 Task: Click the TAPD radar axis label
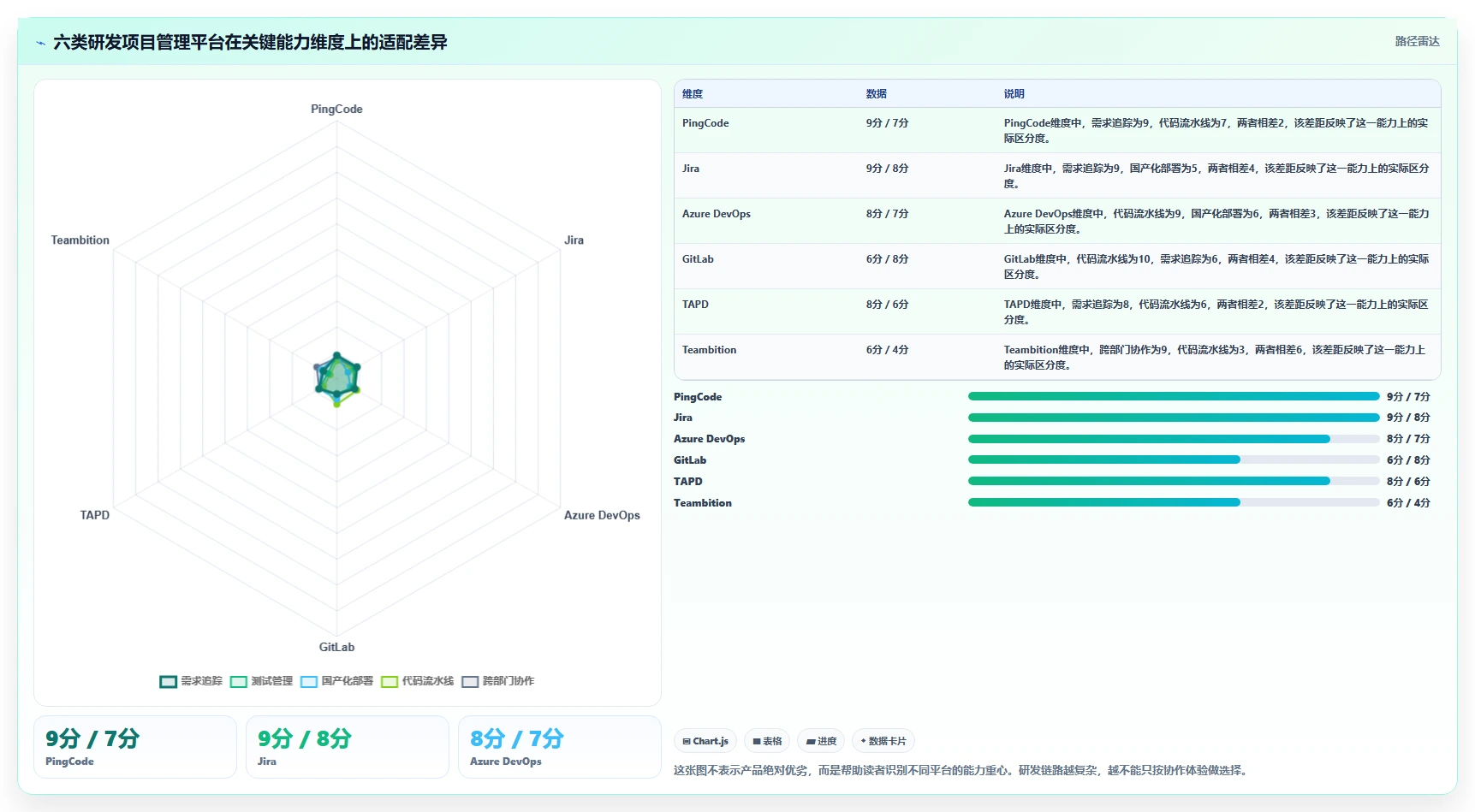coord(95,515)
